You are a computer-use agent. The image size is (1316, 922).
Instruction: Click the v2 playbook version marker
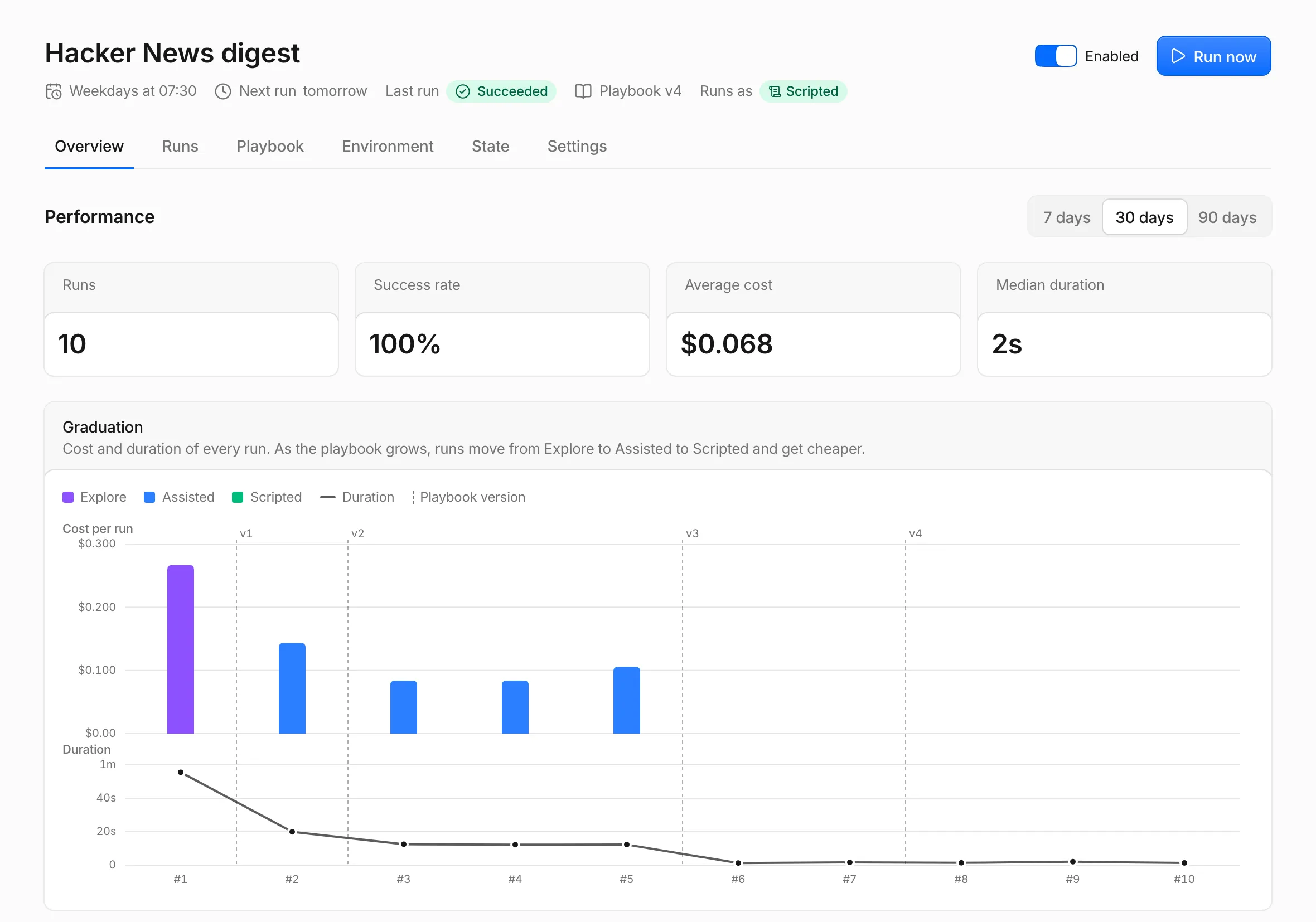(357, 533)
